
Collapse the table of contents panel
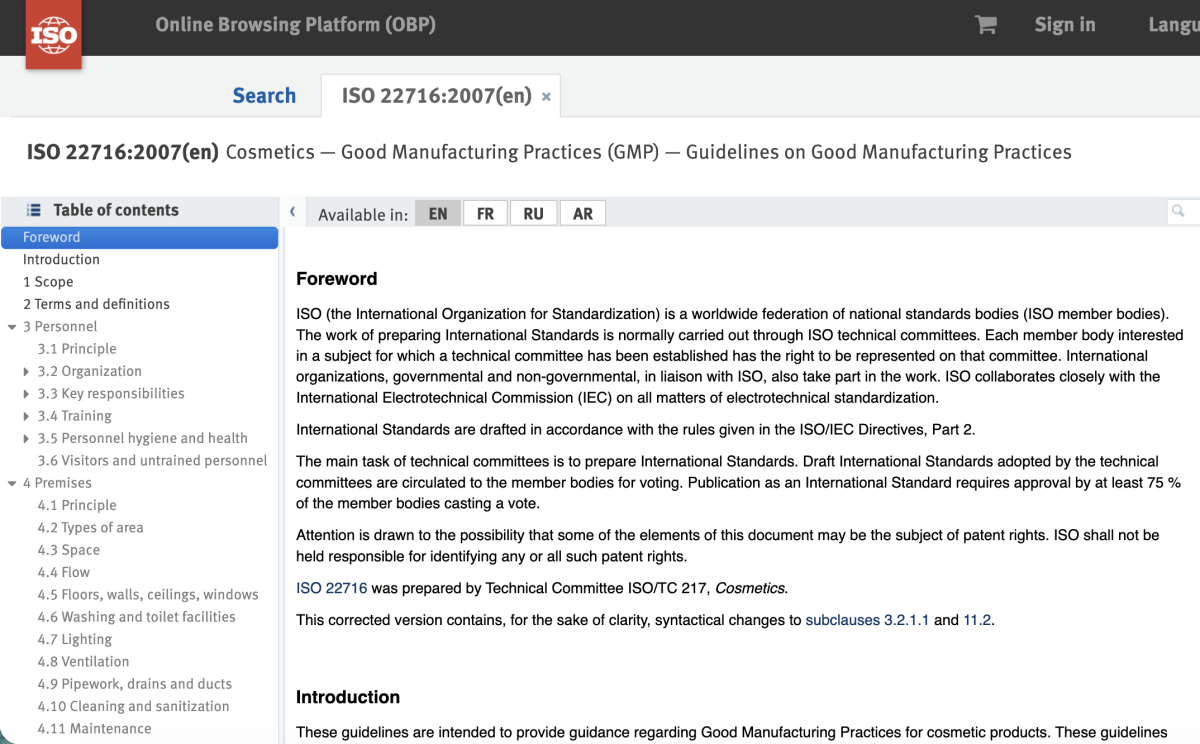point(292,211)
